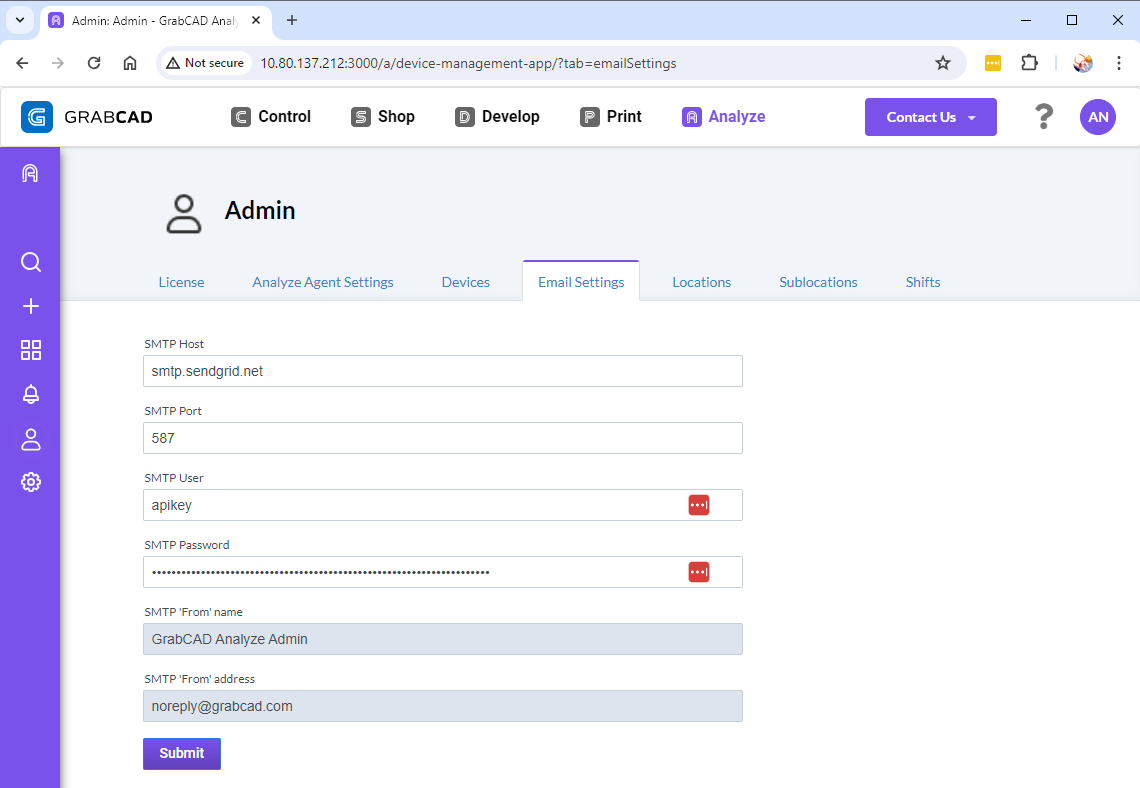Open the browser extensions puzzle icon
This screenshot has width=1140, height=788.
coord(1029,63)
